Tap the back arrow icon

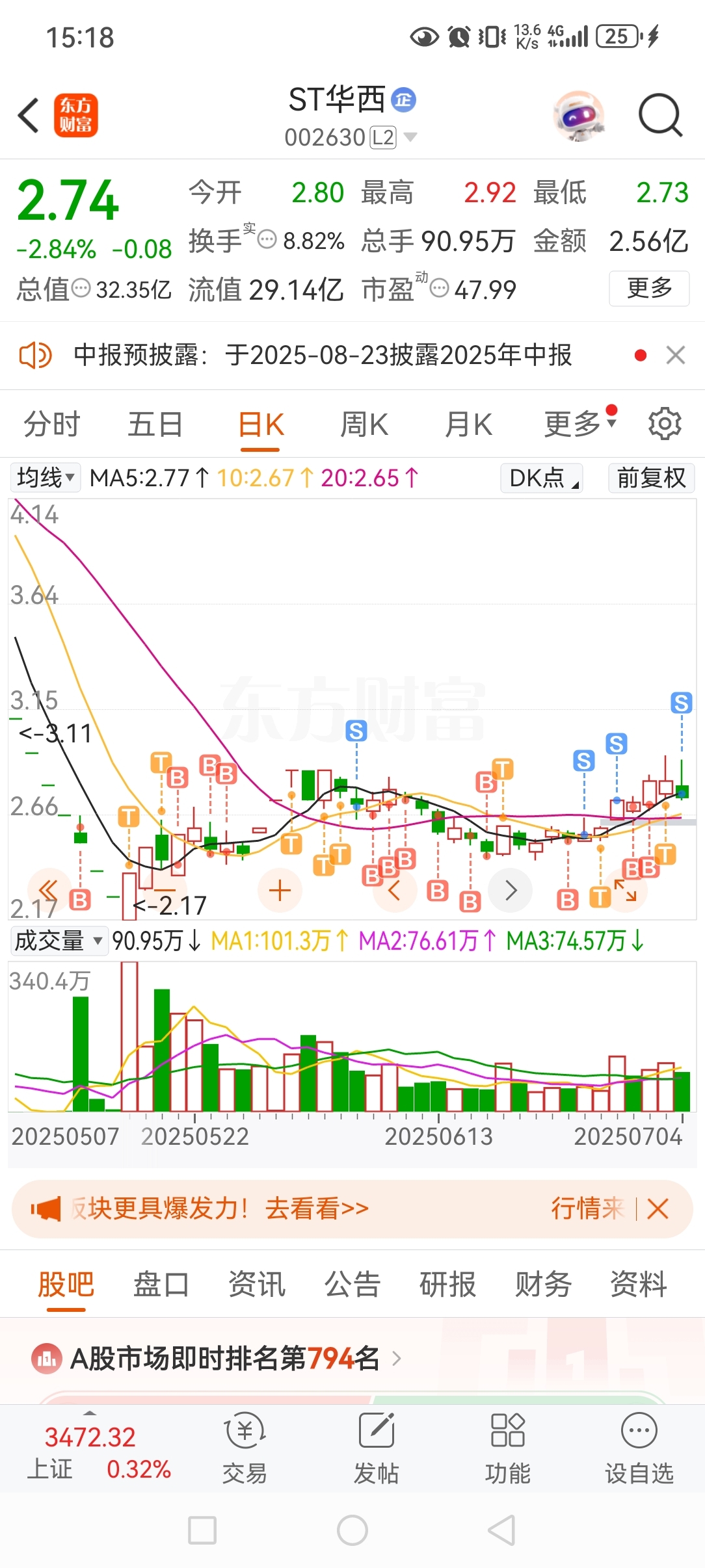point(29,116)
